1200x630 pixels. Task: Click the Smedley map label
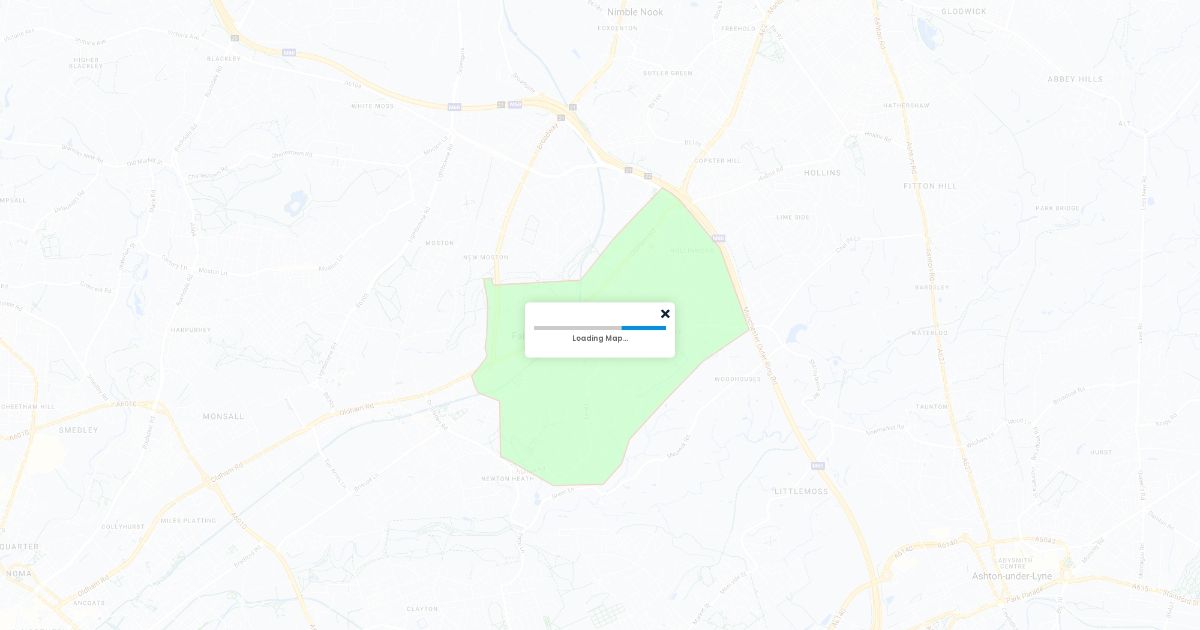(78, 430)
